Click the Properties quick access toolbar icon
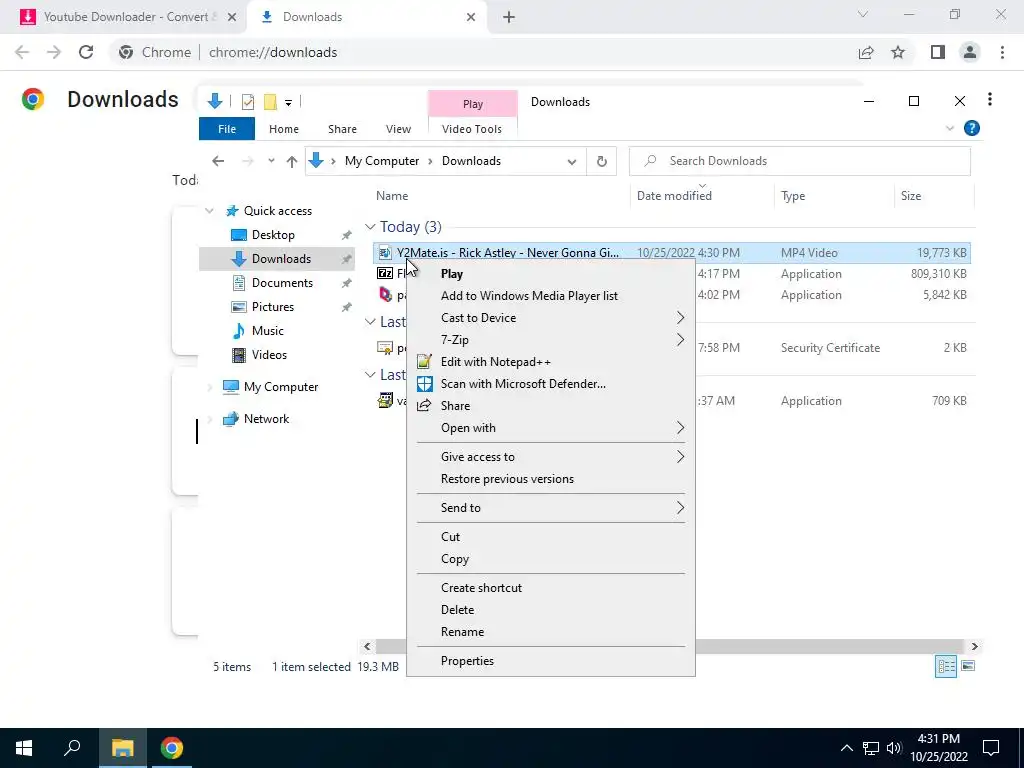Viewport: 1024px width, 768px height. click(248, 102)
